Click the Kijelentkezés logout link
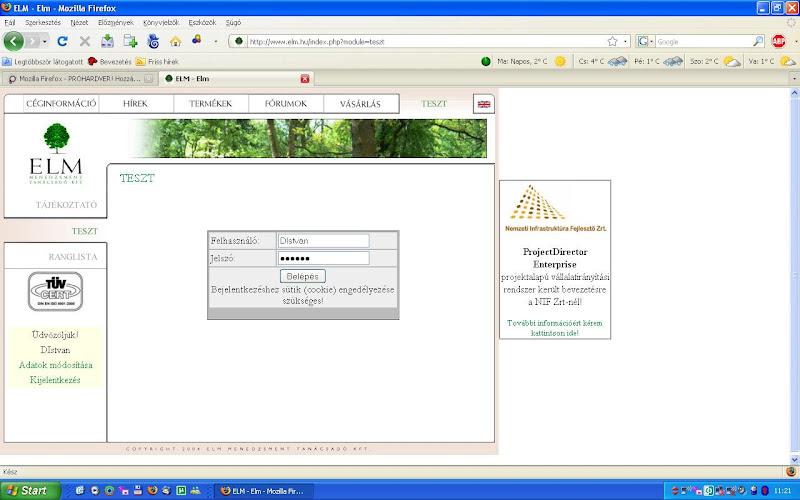The width and height of the screenshot is (800, 500). tap(55, 380)
